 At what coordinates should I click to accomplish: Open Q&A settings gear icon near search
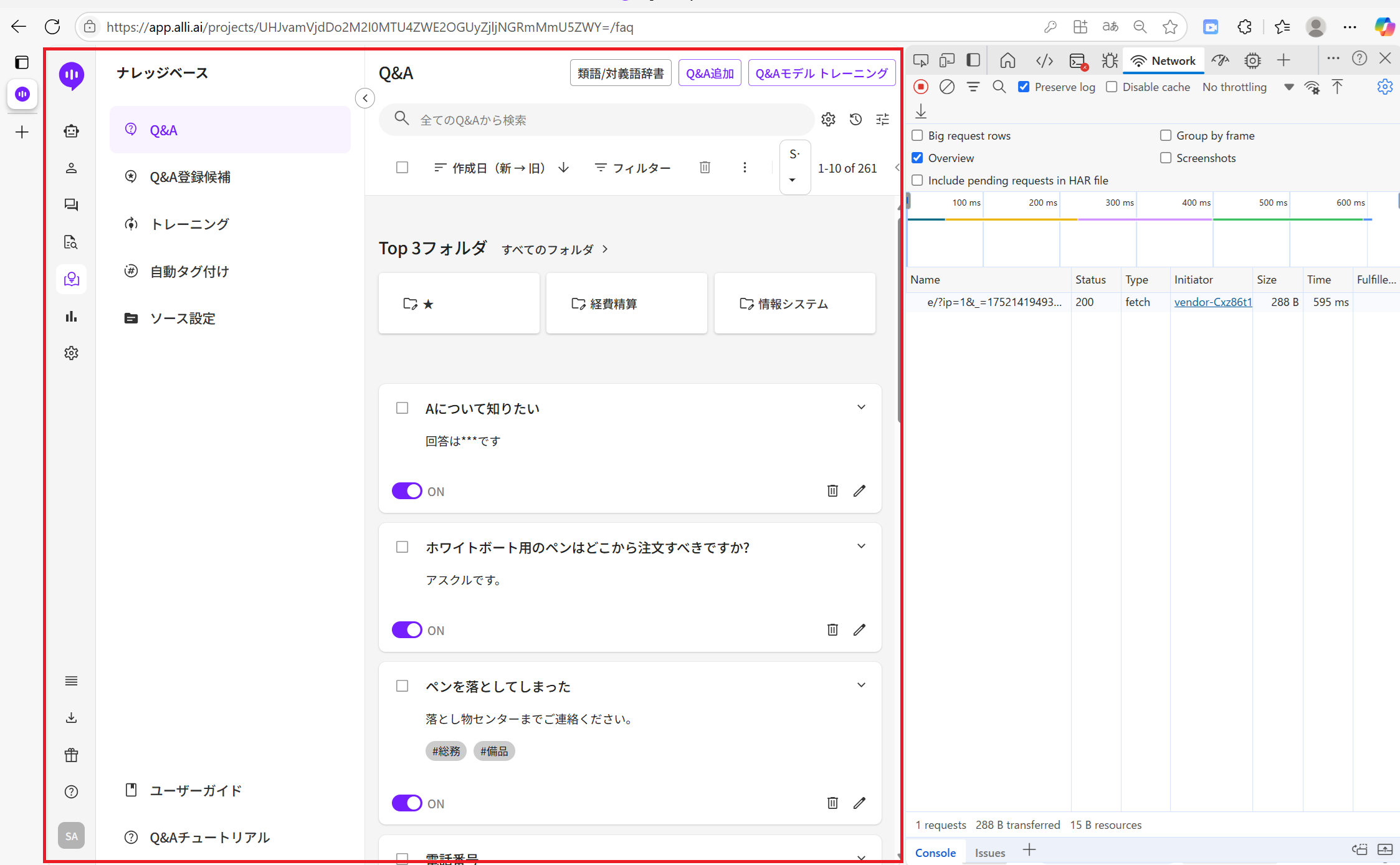coord(828,120)
